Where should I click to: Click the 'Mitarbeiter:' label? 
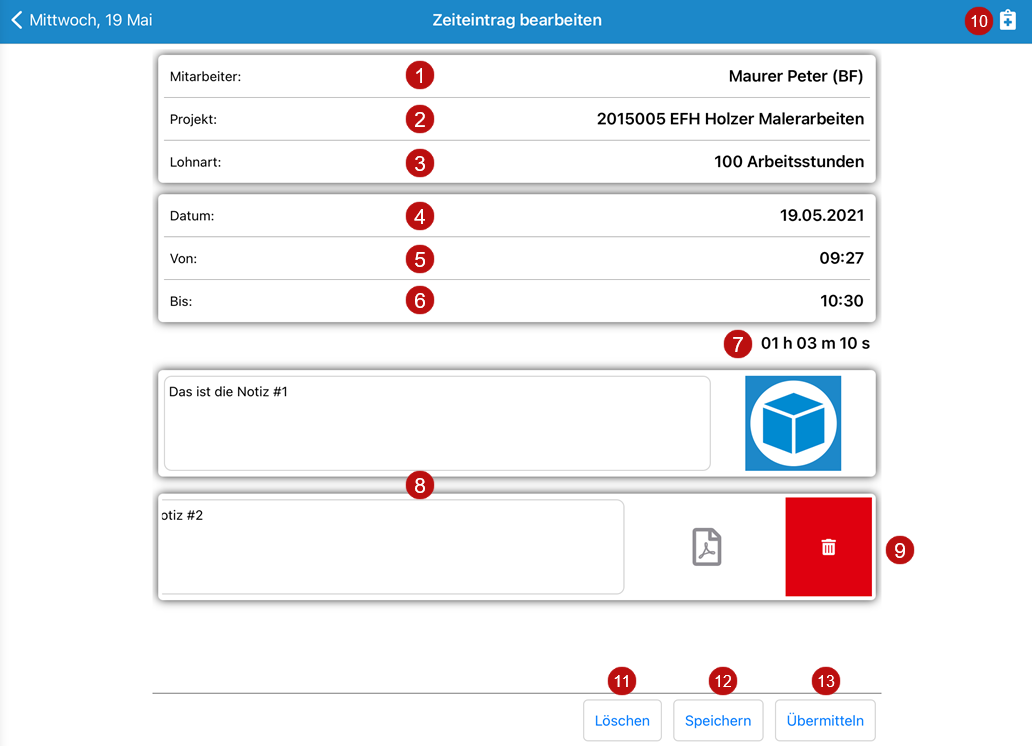pos(205,76)
